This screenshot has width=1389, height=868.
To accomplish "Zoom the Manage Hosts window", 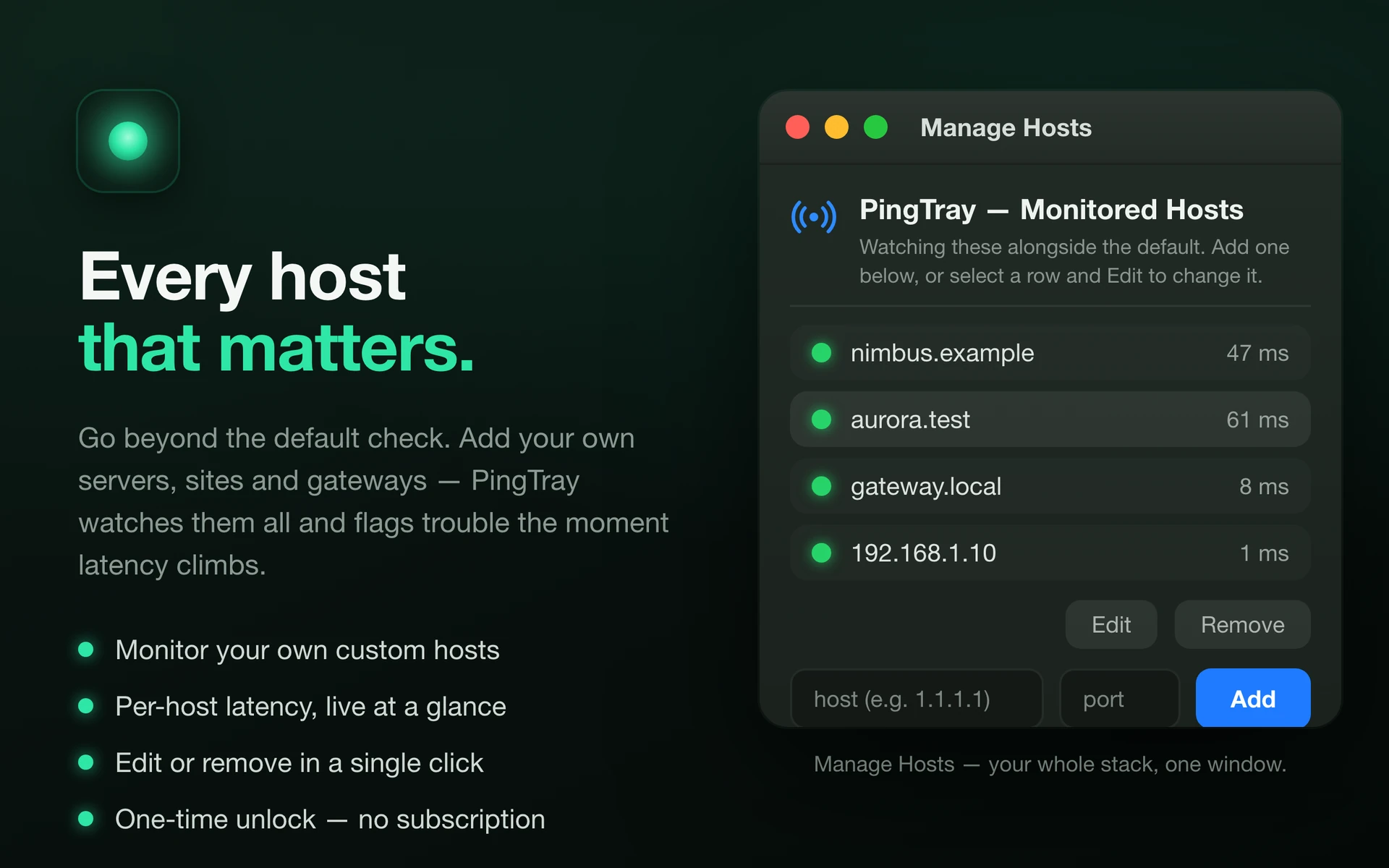I will pos(875,127).
